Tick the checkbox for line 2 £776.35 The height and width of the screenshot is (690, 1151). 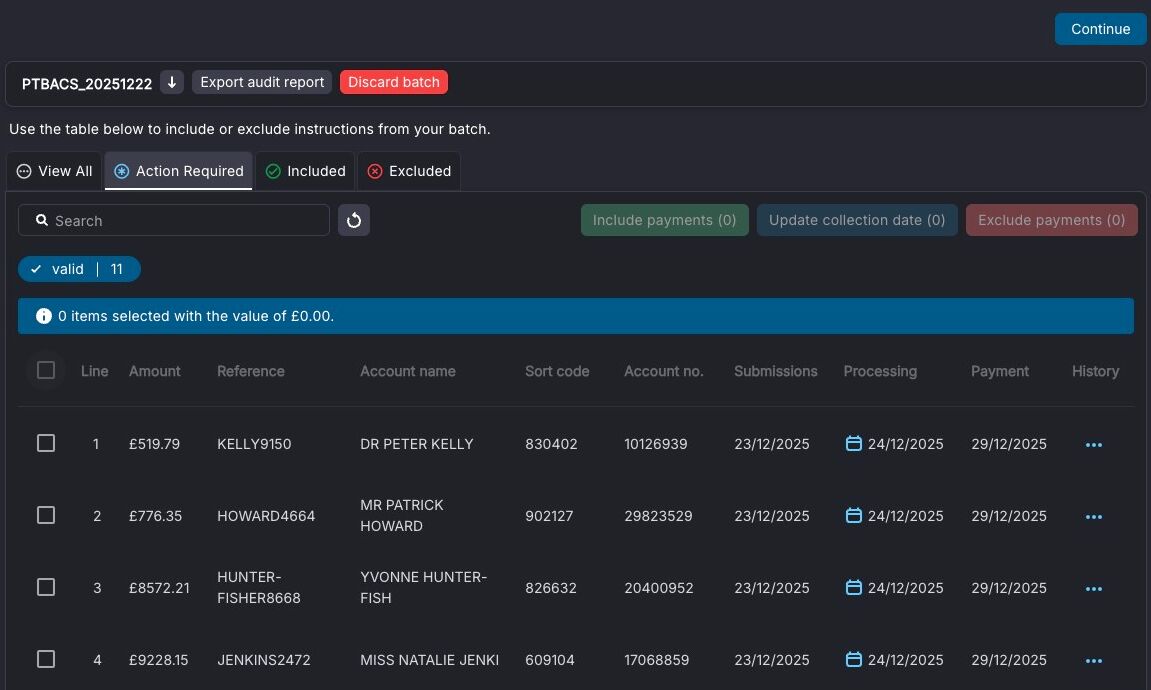[46, 515]
